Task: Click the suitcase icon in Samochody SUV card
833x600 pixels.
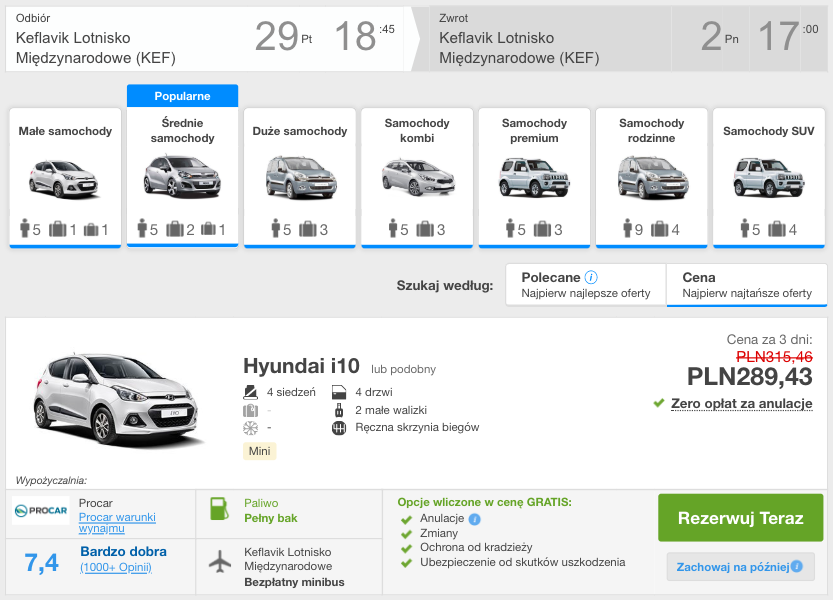Action: [777, 229]
